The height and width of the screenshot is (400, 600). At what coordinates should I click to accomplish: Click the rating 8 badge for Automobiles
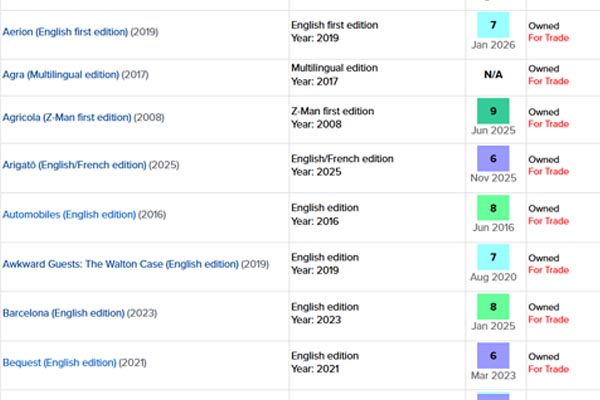(x=494, y=207)
